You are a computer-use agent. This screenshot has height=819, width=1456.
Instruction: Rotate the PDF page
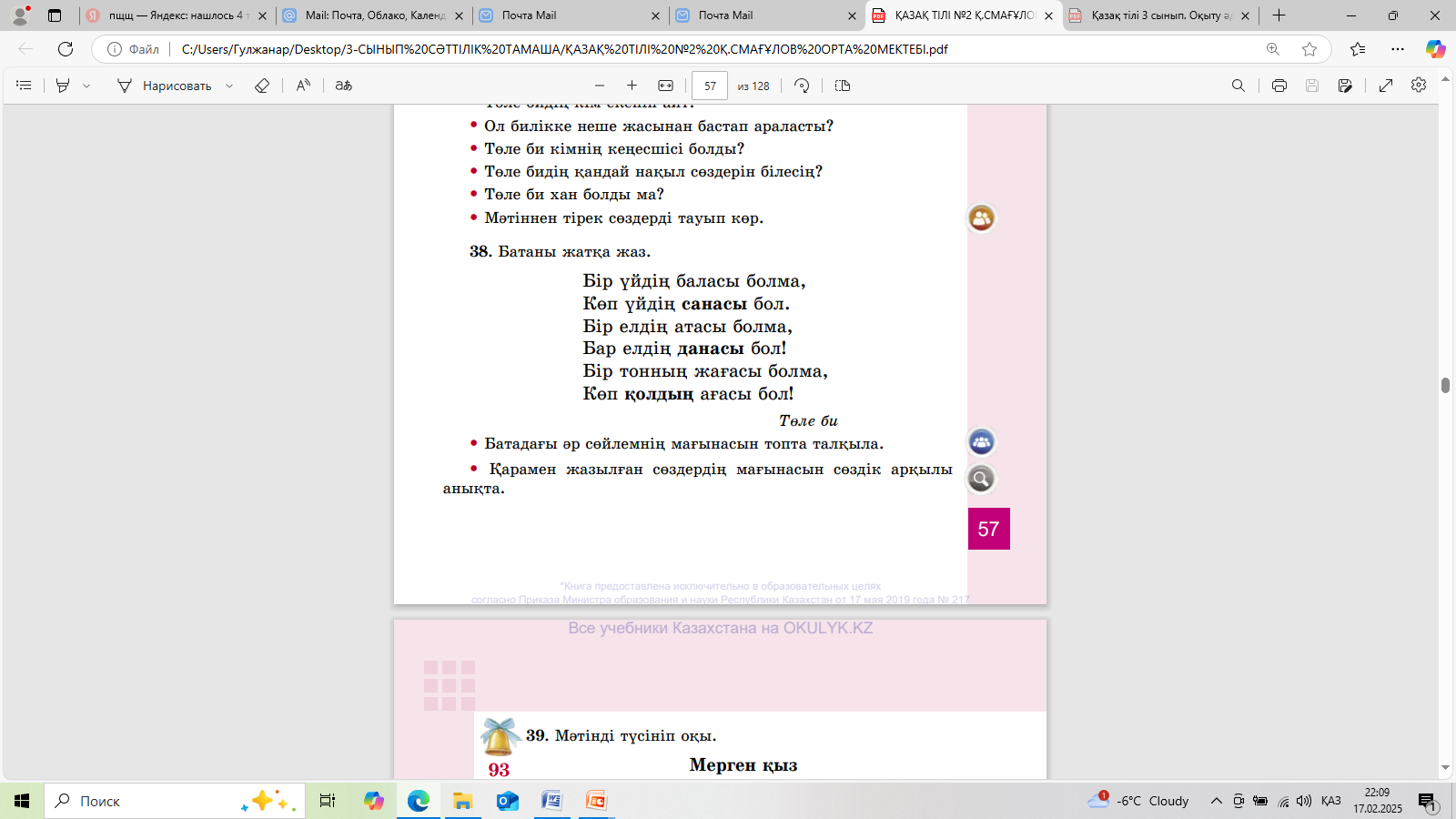pyautogui.click(x=802, y=86)
